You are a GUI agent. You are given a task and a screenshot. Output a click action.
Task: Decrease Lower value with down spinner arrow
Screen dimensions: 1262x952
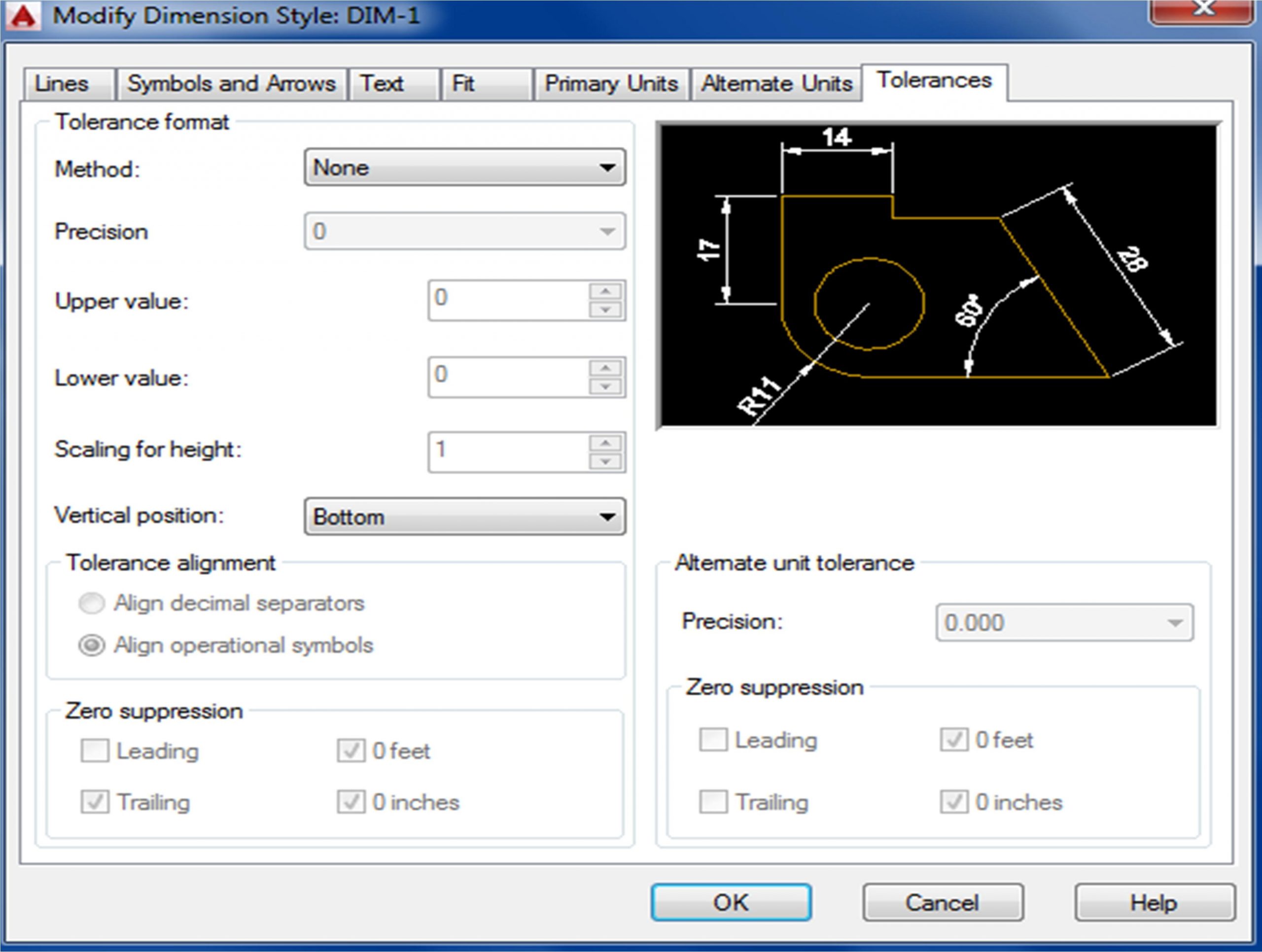pos(605,387)
